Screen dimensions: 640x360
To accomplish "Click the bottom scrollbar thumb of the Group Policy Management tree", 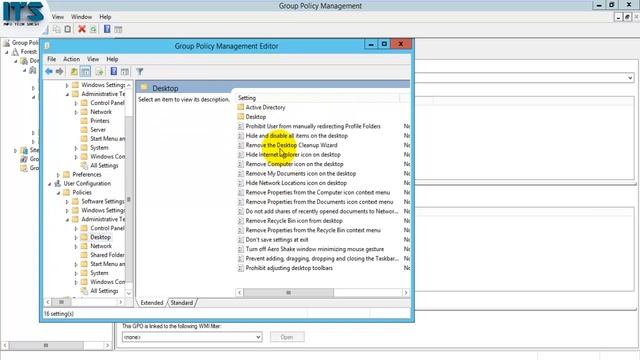I will click(46, 345).
